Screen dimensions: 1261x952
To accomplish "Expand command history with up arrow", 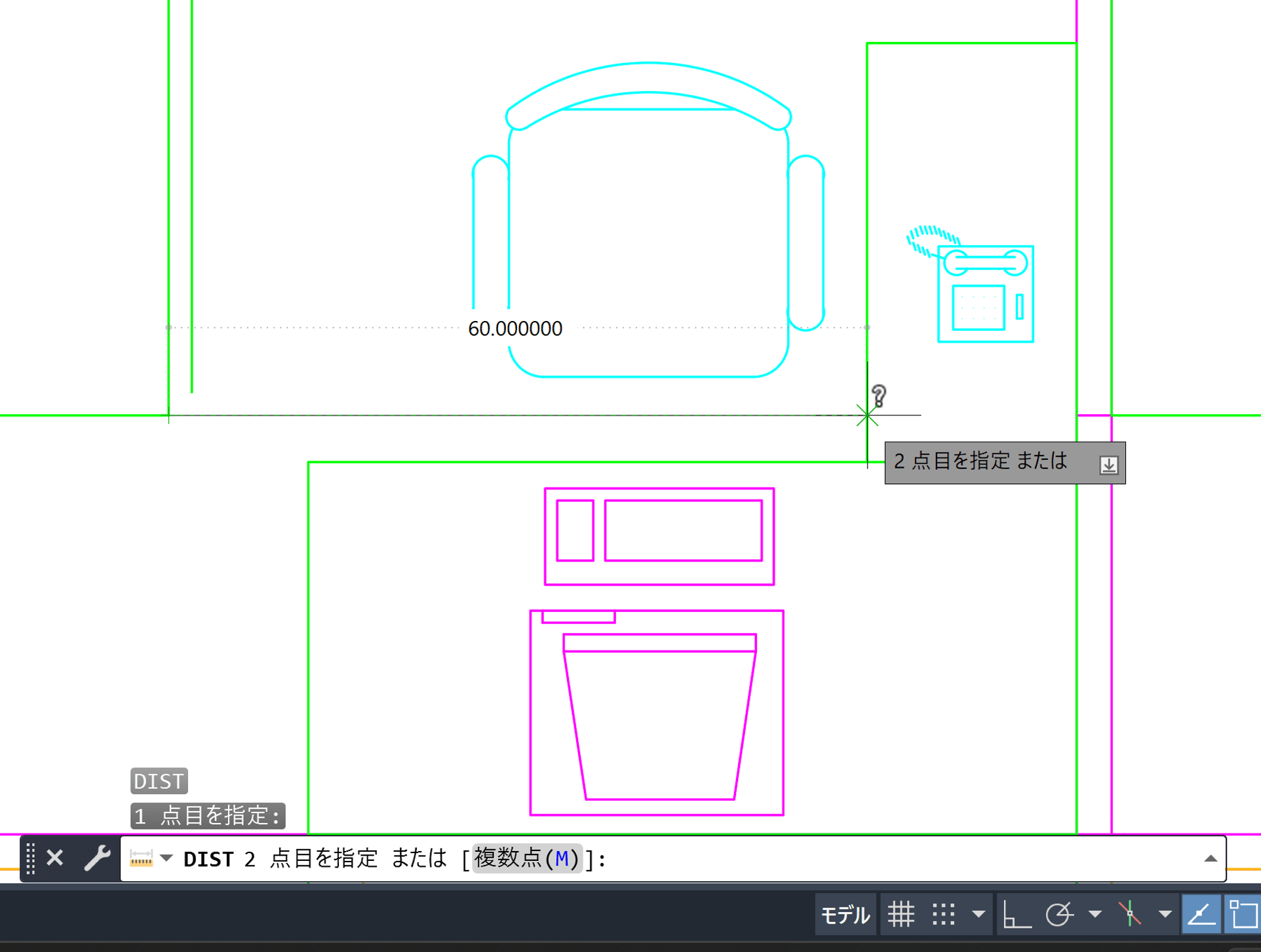I will (x=1210, y=858).
